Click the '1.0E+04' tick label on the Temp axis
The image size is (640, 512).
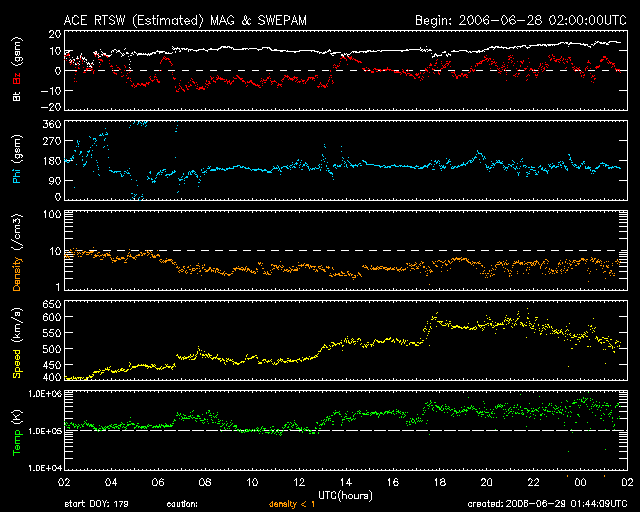[x=45, y=467]
